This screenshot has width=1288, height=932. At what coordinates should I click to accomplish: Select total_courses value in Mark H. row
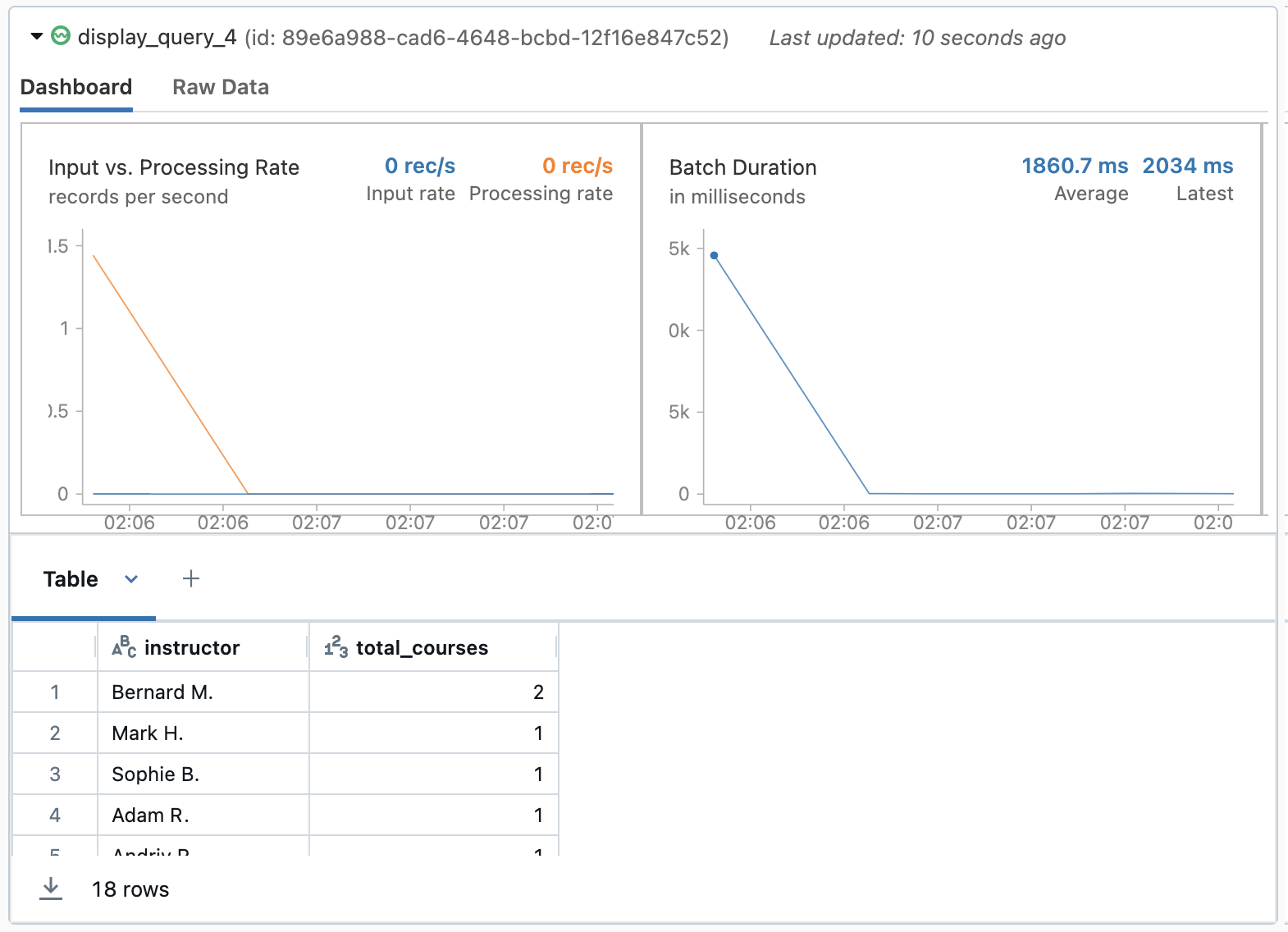(x=434, y=733)
